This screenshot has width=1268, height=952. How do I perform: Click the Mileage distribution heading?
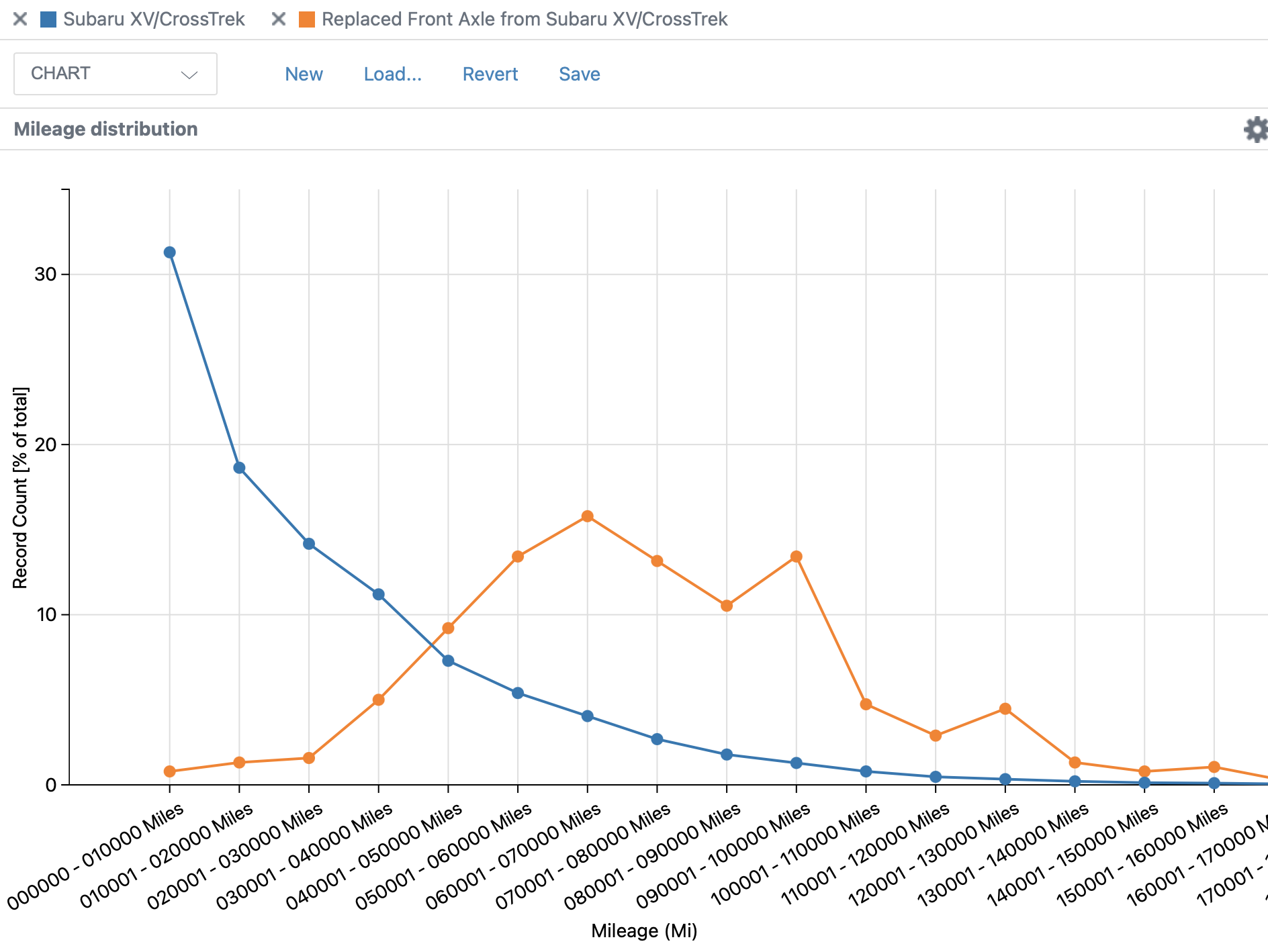point(105,129)
